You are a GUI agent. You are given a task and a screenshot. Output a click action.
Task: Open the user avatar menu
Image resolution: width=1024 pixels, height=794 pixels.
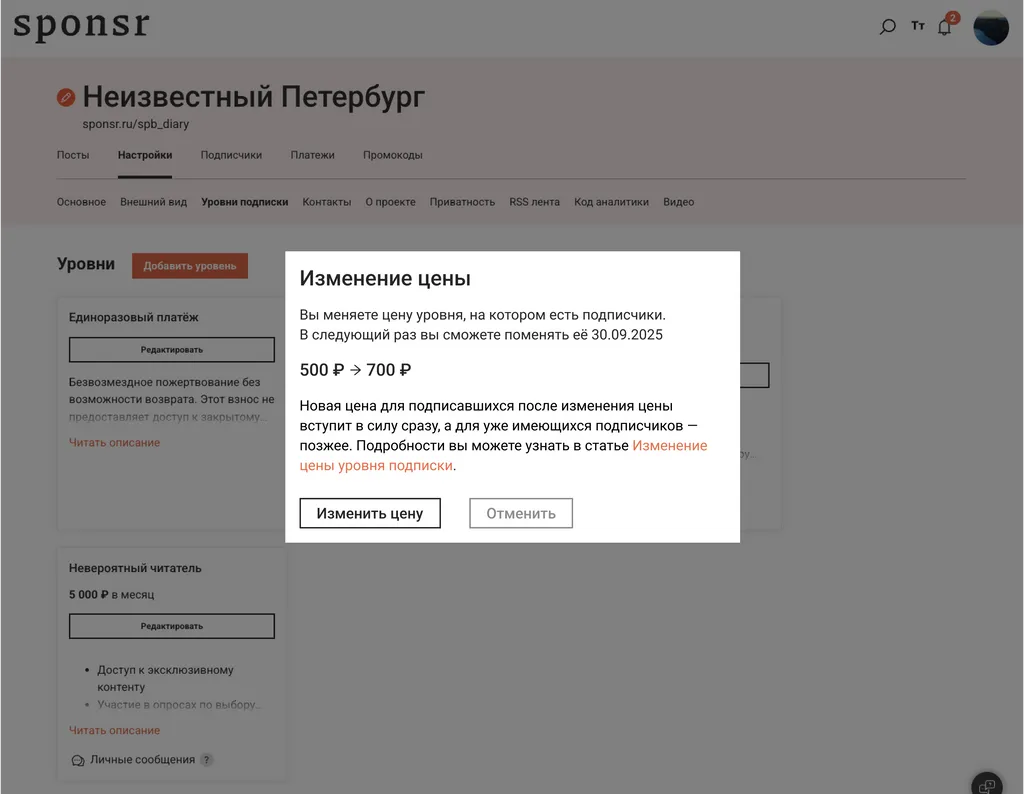click(x=991, y=27)
